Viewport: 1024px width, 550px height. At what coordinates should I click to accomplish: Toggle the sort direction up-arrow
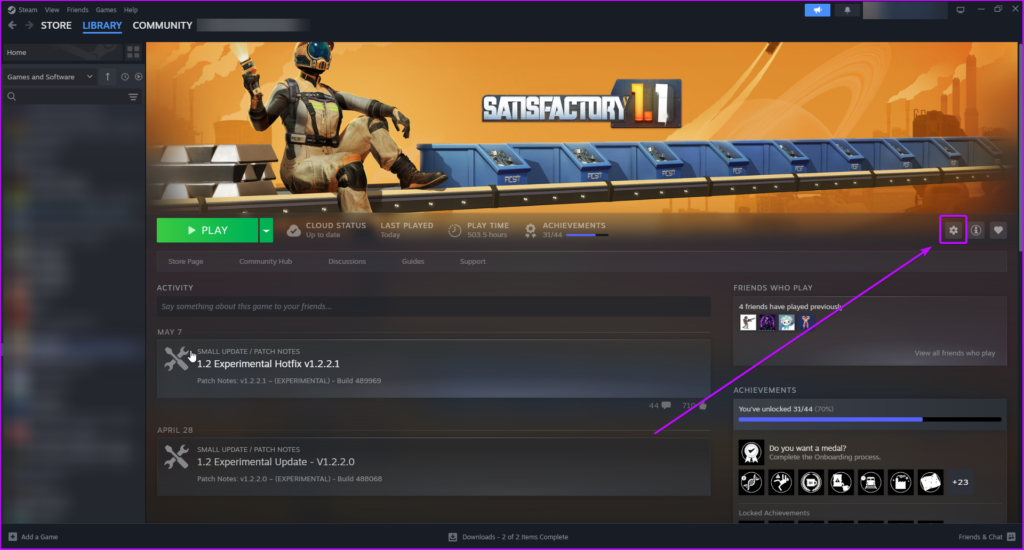108,76
